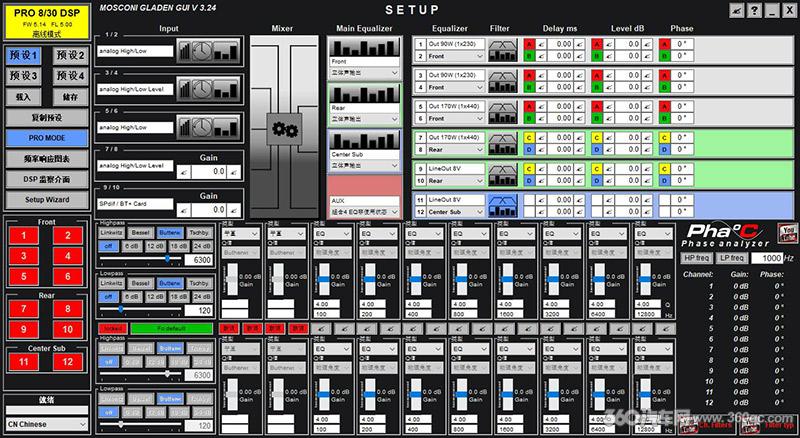Click the signal ramp icon for input 5/6
The image size is (800, 438).
tap(185, 127)
